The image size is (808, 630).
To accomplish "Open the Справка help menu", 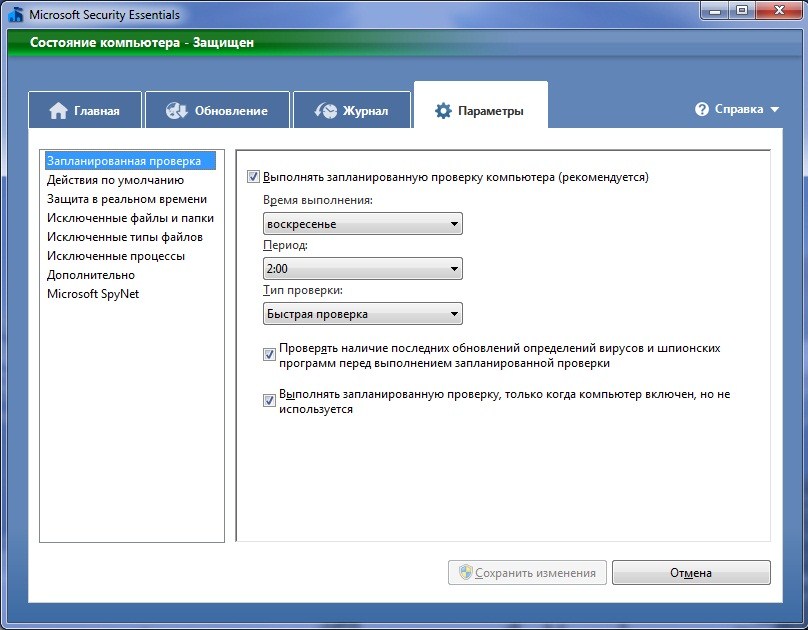I will [x=737, y=109].
